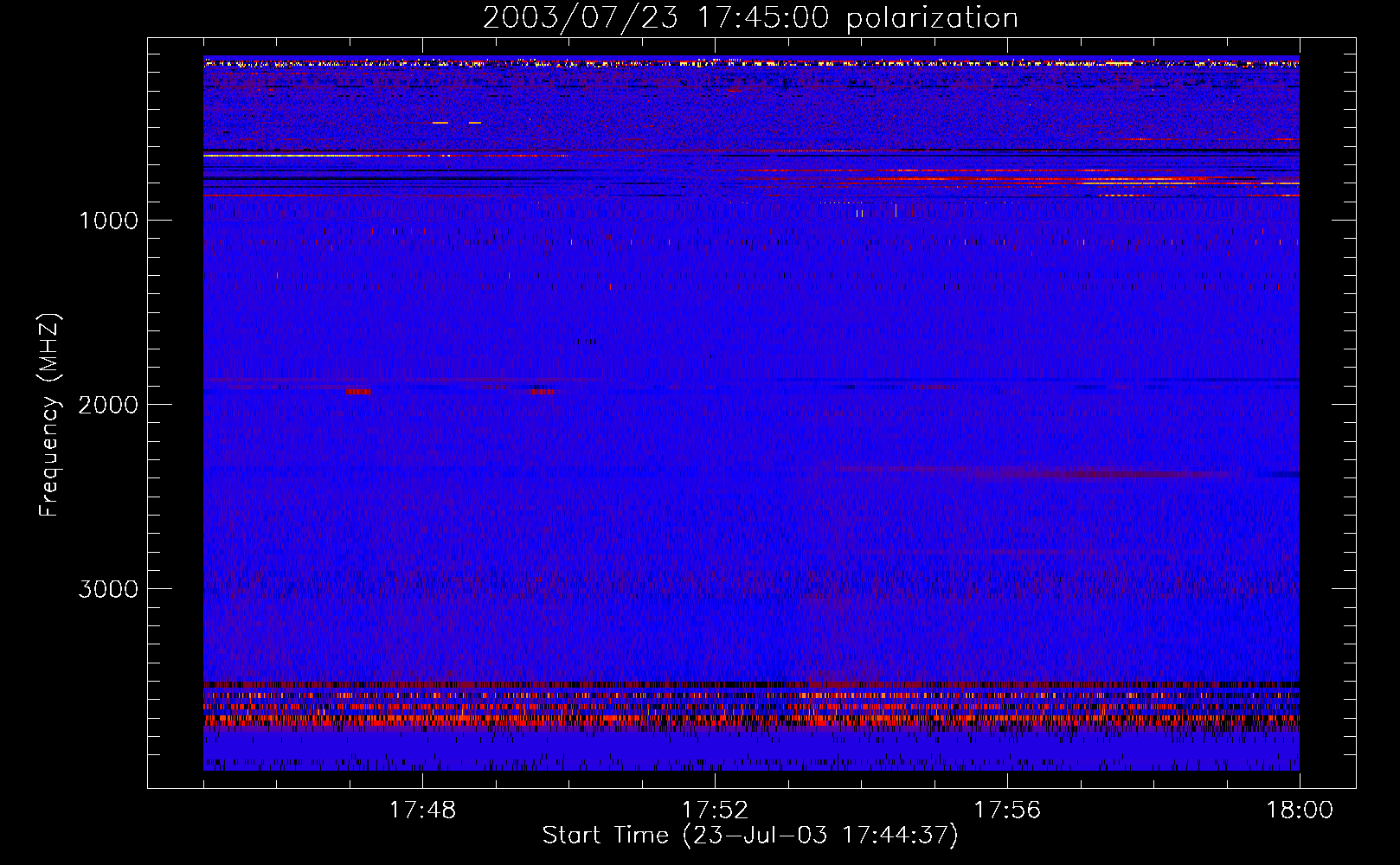Click the 17:48 time tick label
The height and width of the screenshot is (865, 1400).
(422, 811)
